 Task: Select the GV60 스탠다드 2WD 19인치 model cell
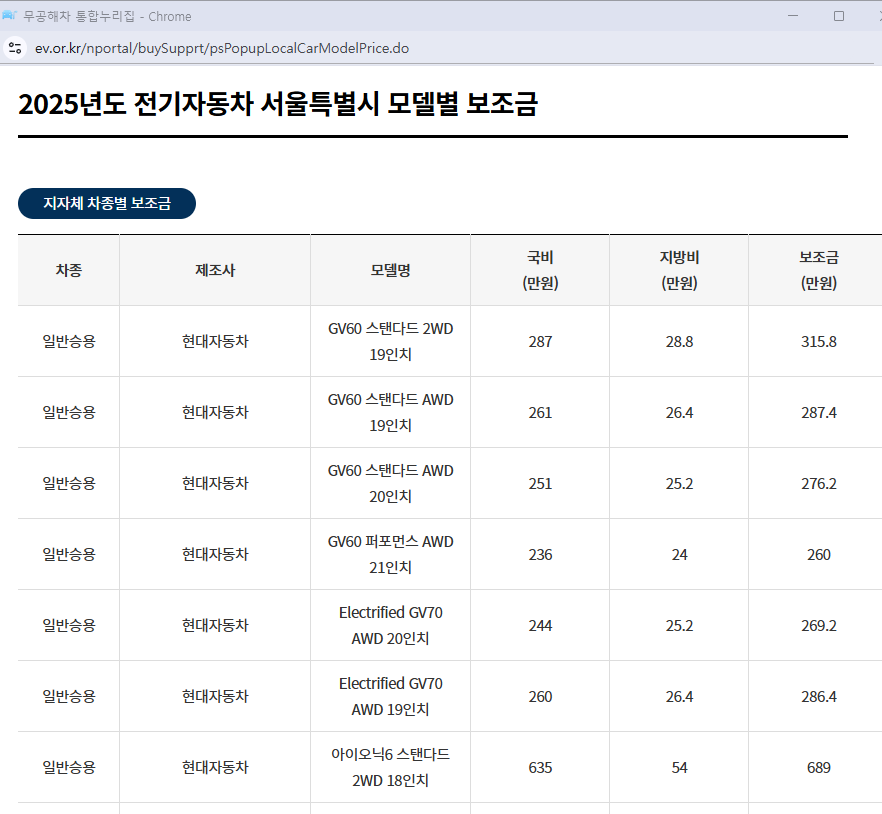click(x=389, y=340)
